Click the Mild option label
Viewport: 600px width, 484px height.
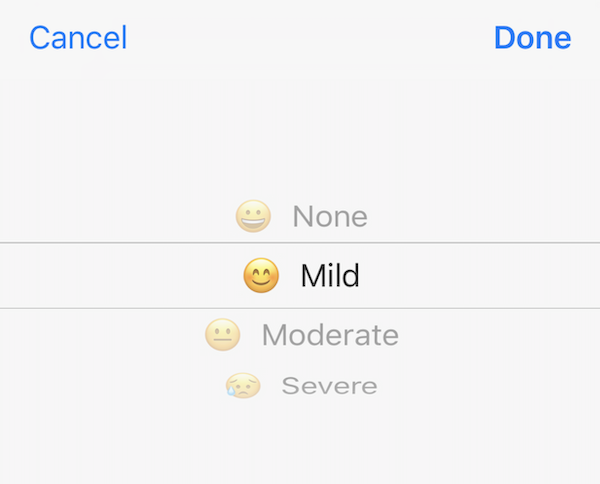[x=330, y=275]
